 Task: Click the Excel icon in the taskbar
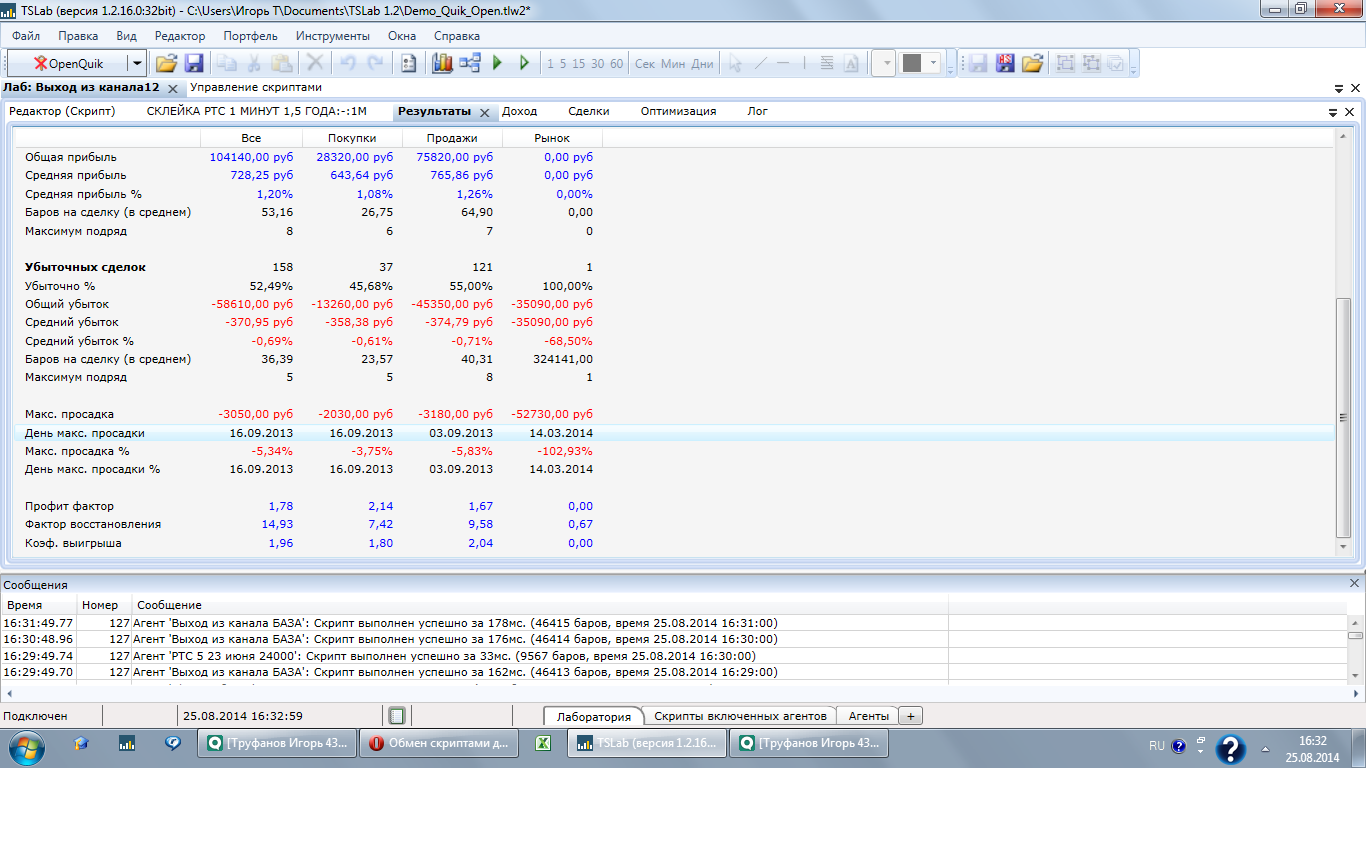(544, 744)
